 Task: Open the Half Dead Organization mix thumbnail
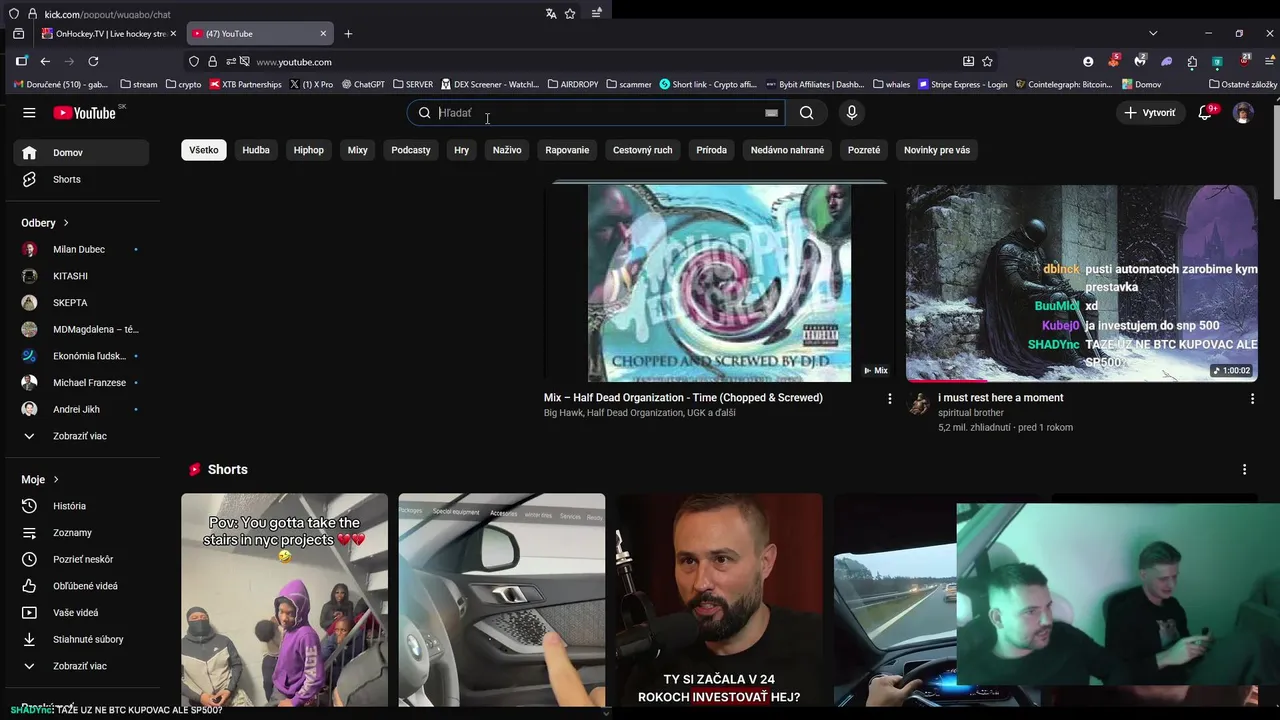click(x=719, y=282)
